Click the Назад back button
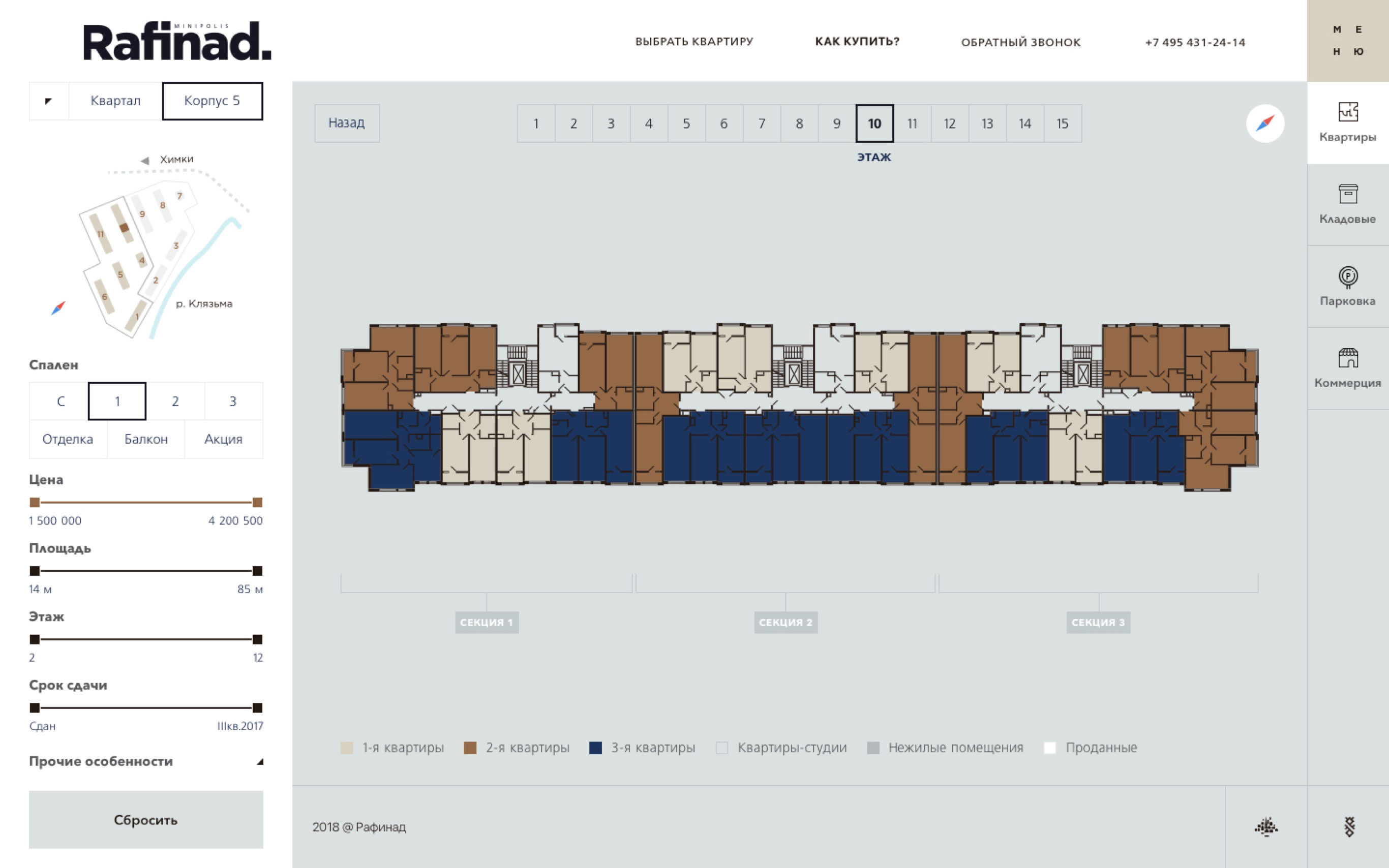The height and width of the screenshot is (868, 1389). tap(346, 123)
